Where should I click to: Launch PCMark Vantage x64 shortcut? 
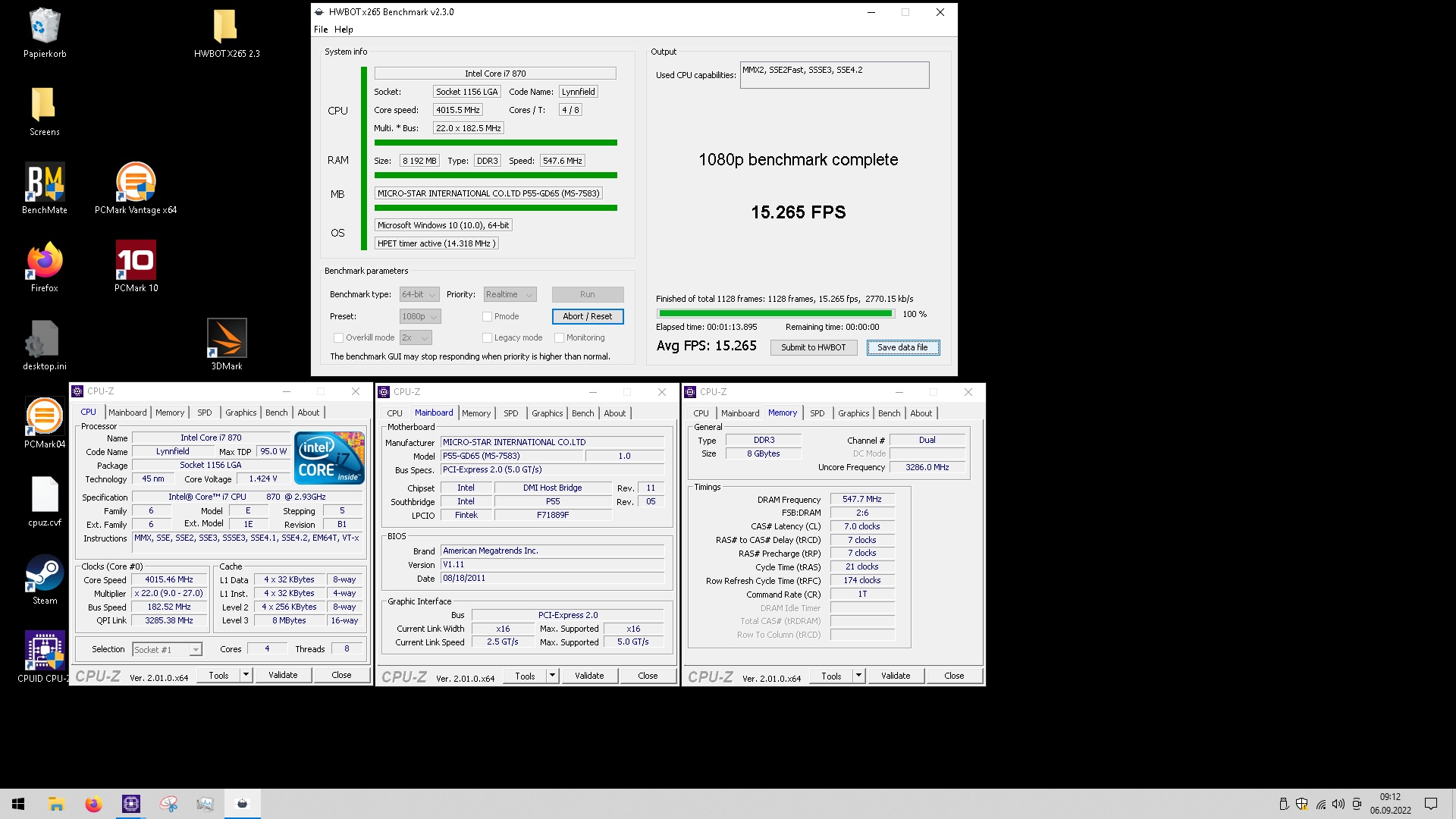(136, 189)
